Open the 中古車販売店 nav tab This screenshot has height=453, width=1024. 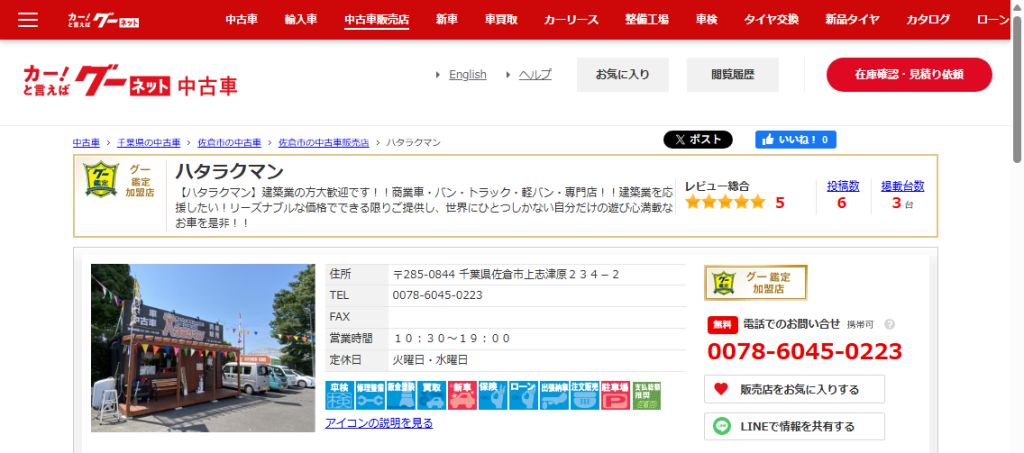point(376,20)
